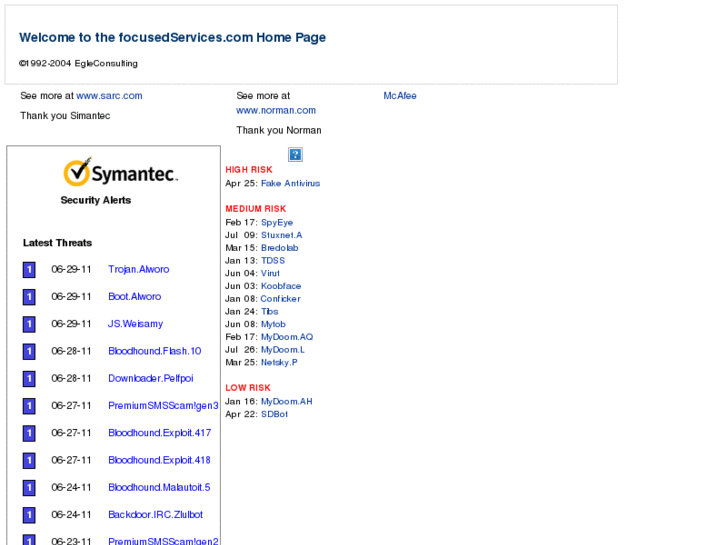Click the Thank you Simantec text
The image size is (727, 545).
tap(65, 115)
